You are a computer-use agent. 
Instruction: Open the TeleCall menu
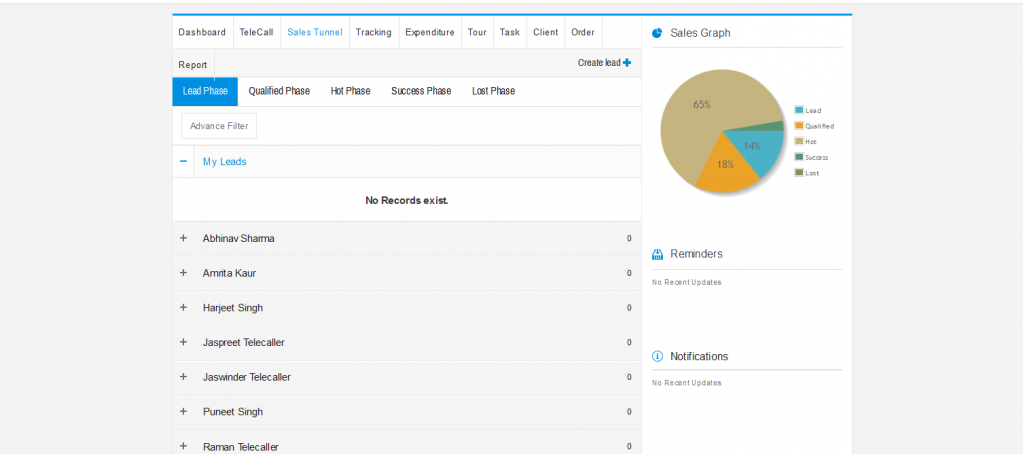[x=256, y=32]
